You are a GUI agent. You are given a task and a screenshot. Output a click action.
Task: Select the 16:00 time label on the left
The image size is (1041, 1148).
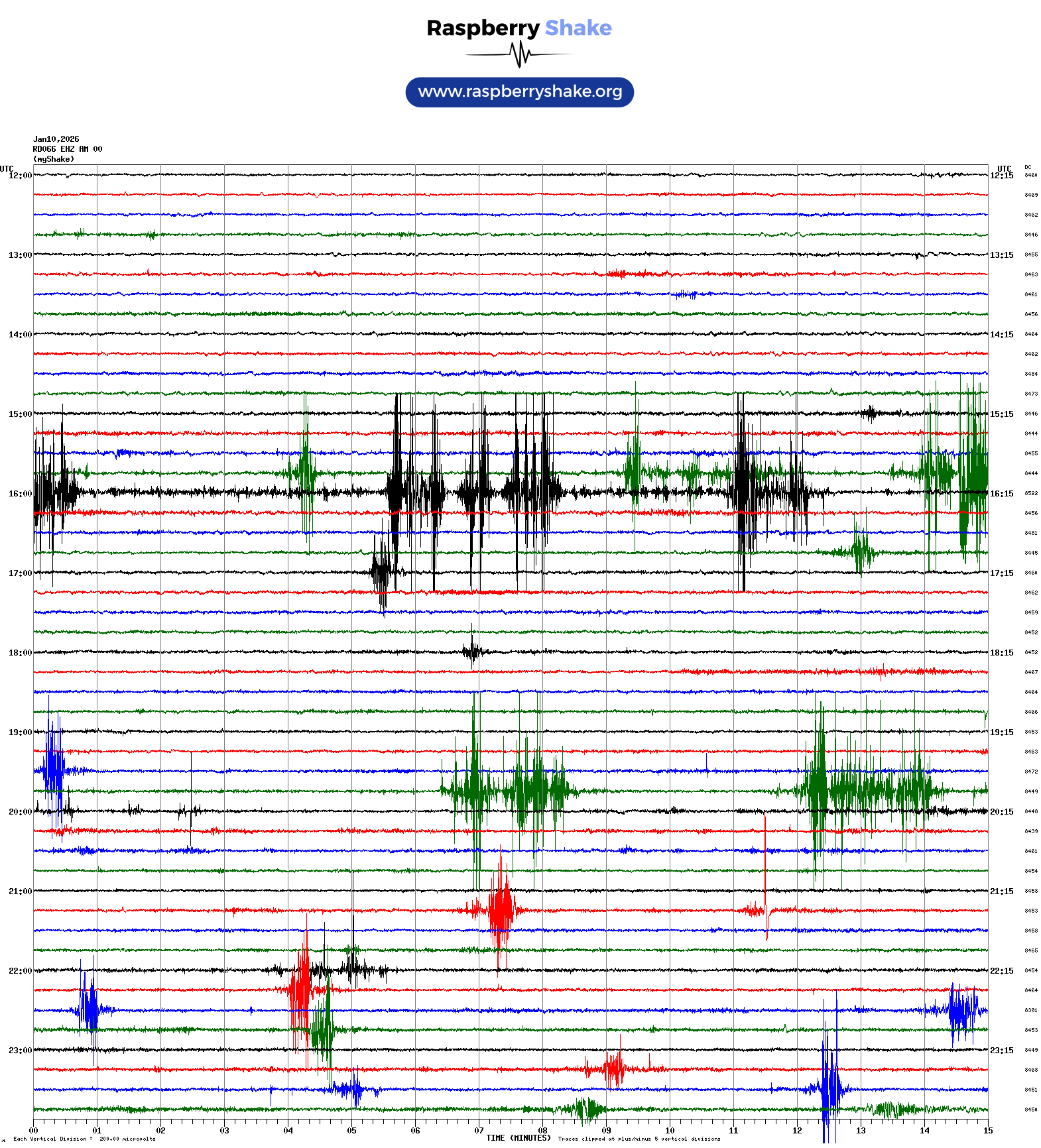(x=20, y=494)
